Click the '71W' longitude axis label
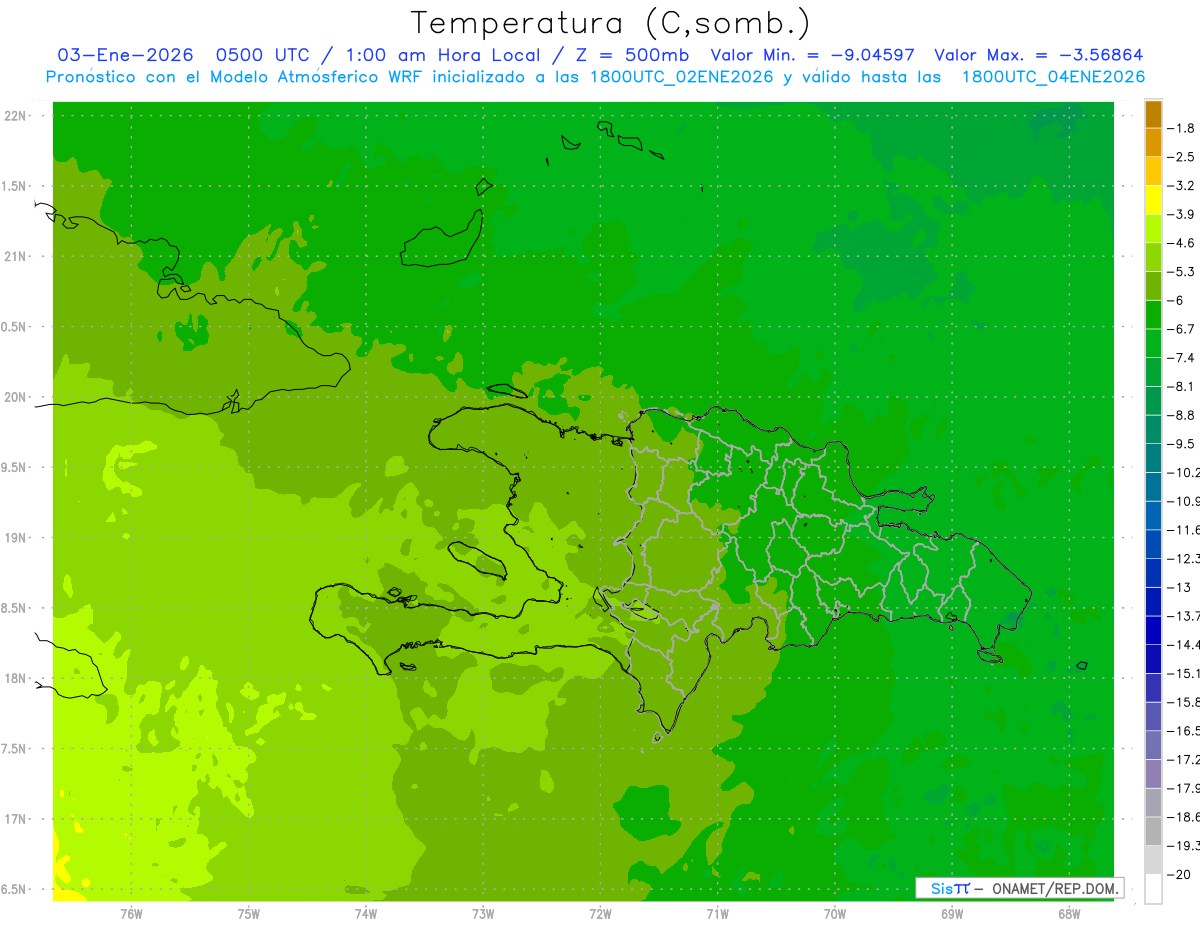 point(717,914)
